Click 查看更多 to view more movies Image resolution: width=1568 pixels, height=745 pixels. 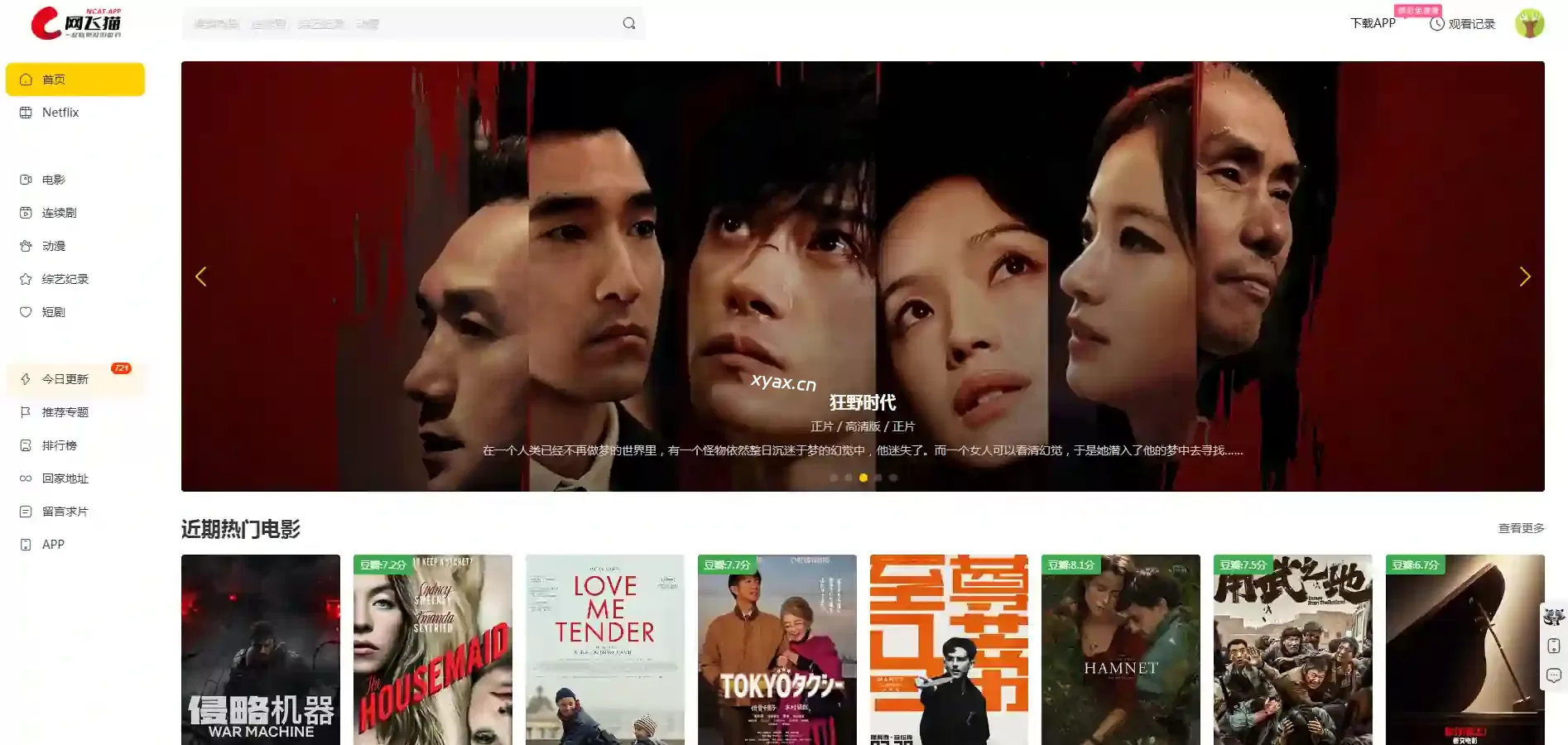click(1521, 528)
